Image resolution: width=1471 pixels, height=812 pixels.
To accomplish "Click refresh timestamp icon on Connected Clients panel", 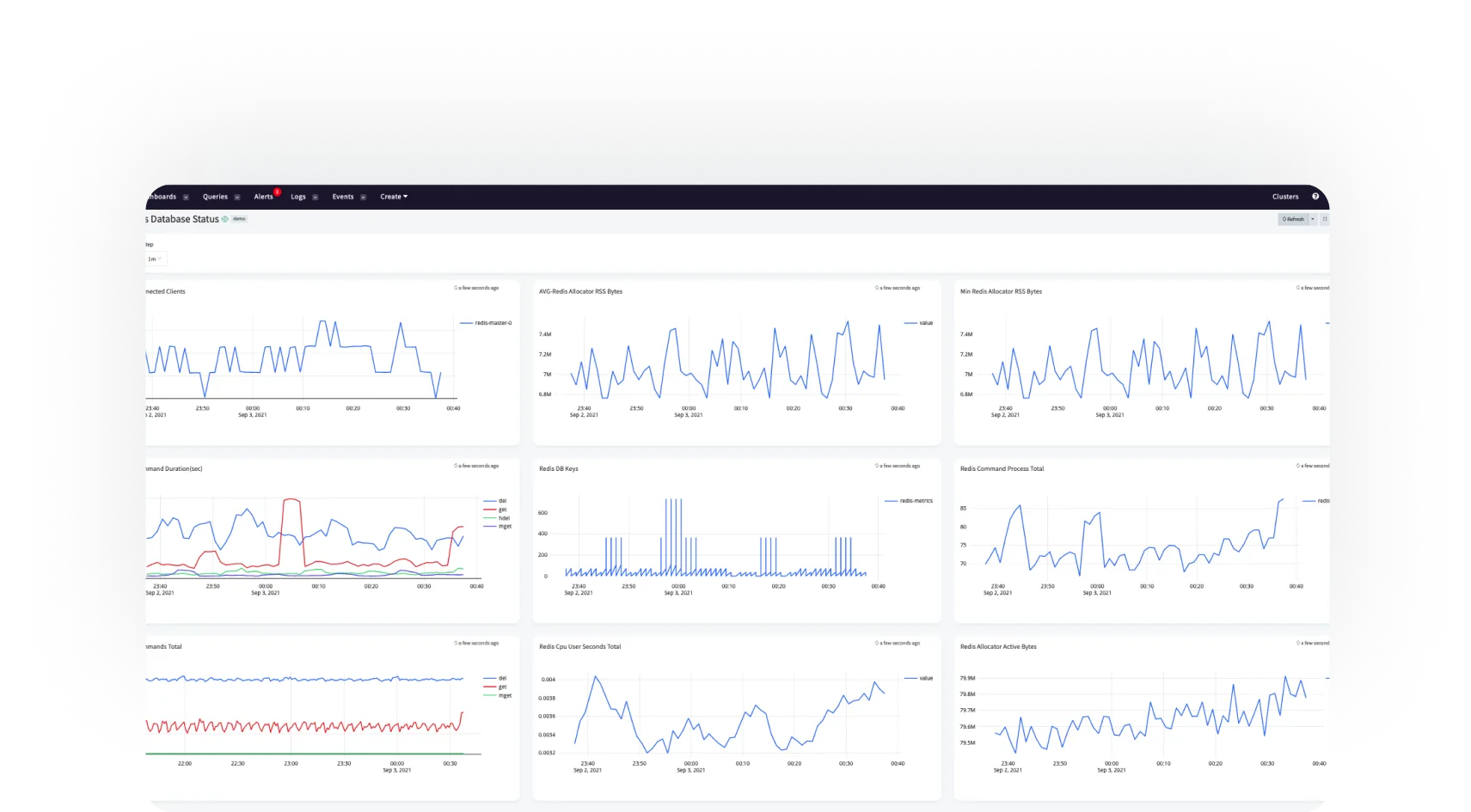I will tap(456, 288).
